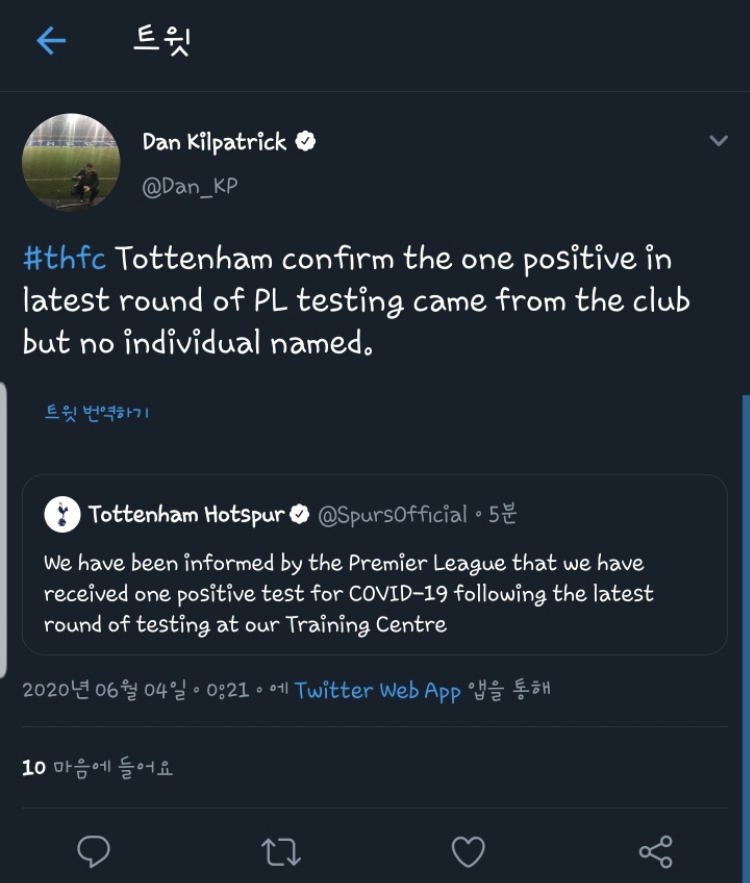
Task: Click the Tottenham Hotspur crest logo
Action: (x=62, y=515)
